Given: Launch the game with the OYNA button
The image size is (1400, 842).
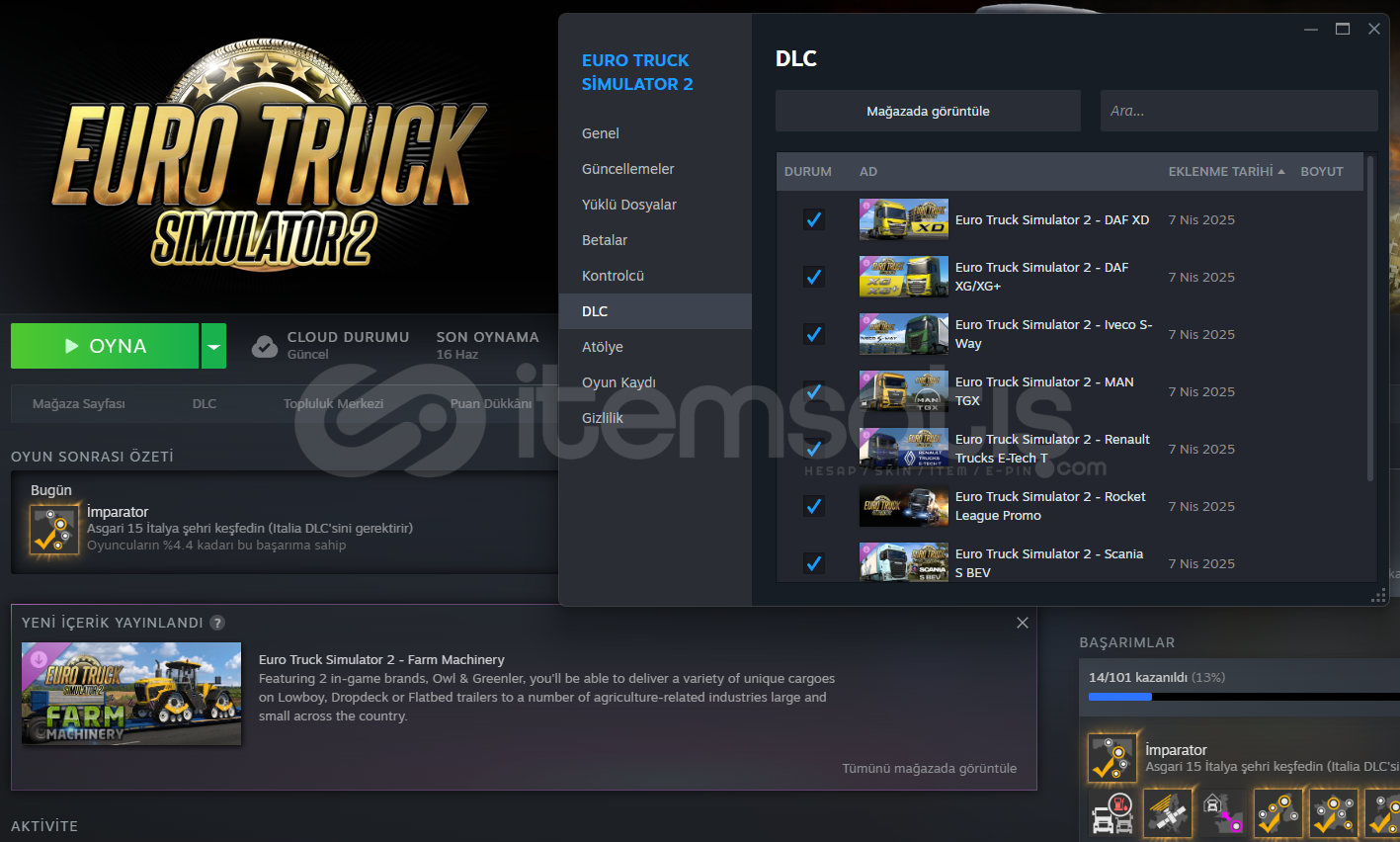Looking at the screenshot, I should (105, 346).
